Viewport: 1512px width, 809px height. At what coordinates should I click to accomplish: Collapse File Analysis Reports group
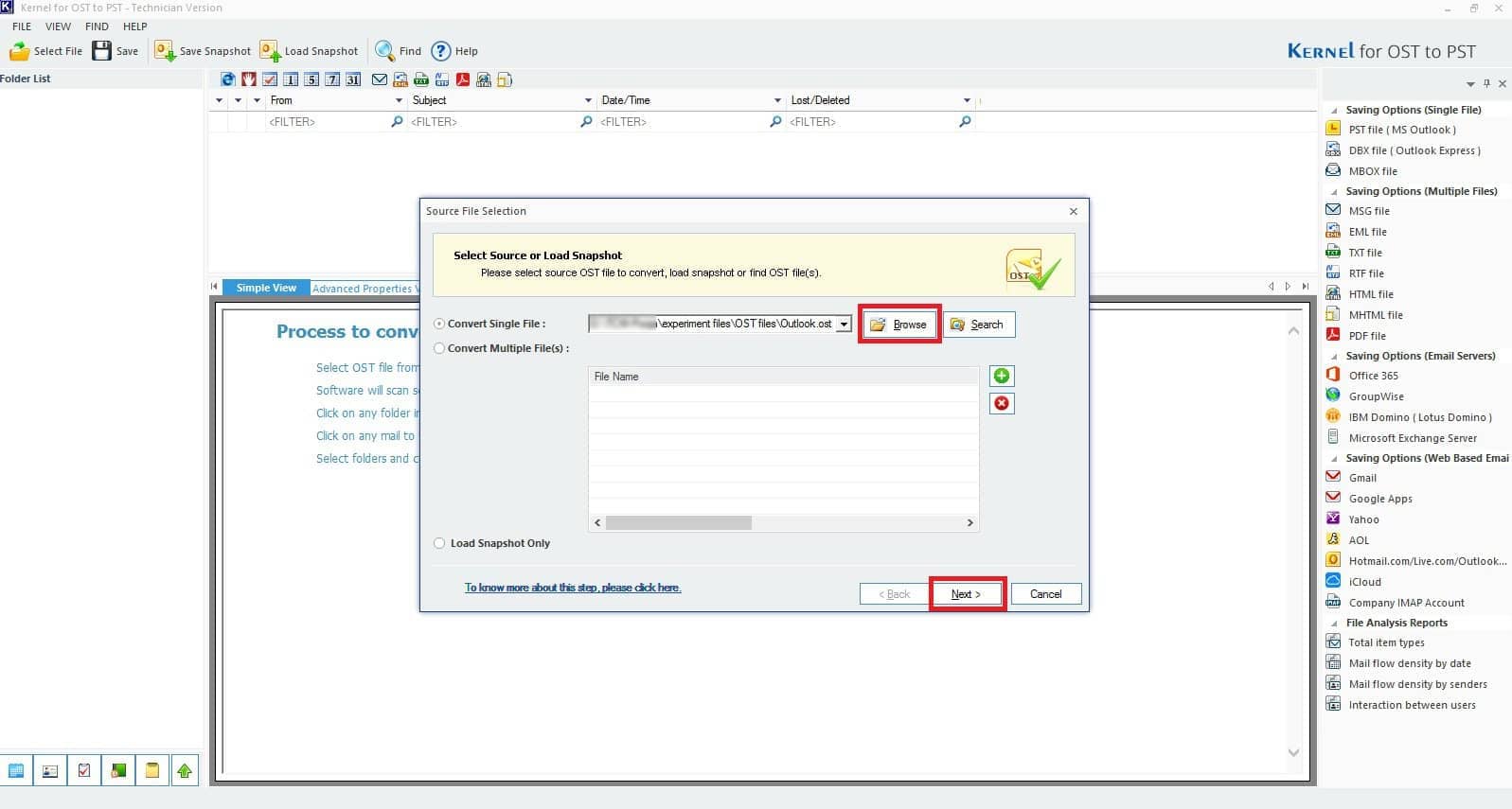1335,624
